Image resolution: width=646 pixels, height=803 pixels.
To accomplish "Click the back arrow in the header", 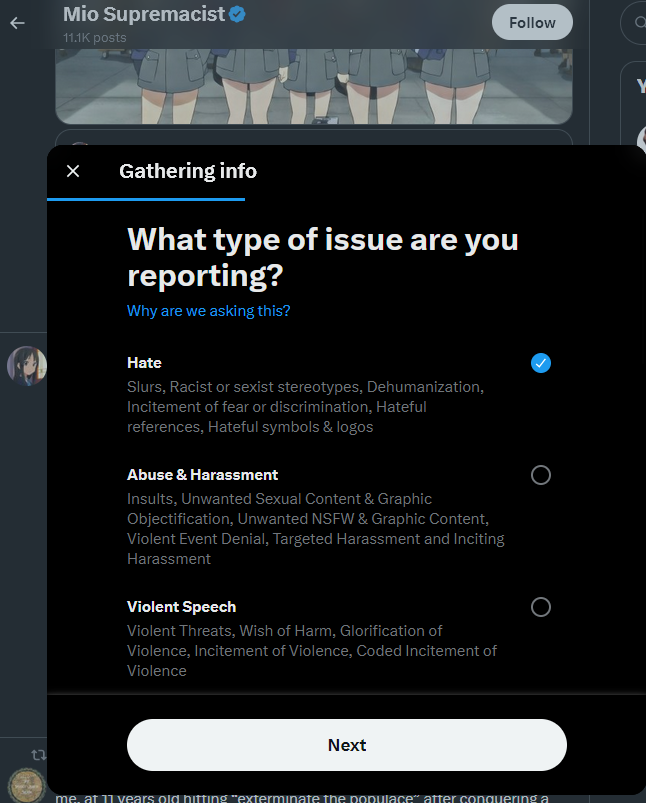I will [17, 23].
